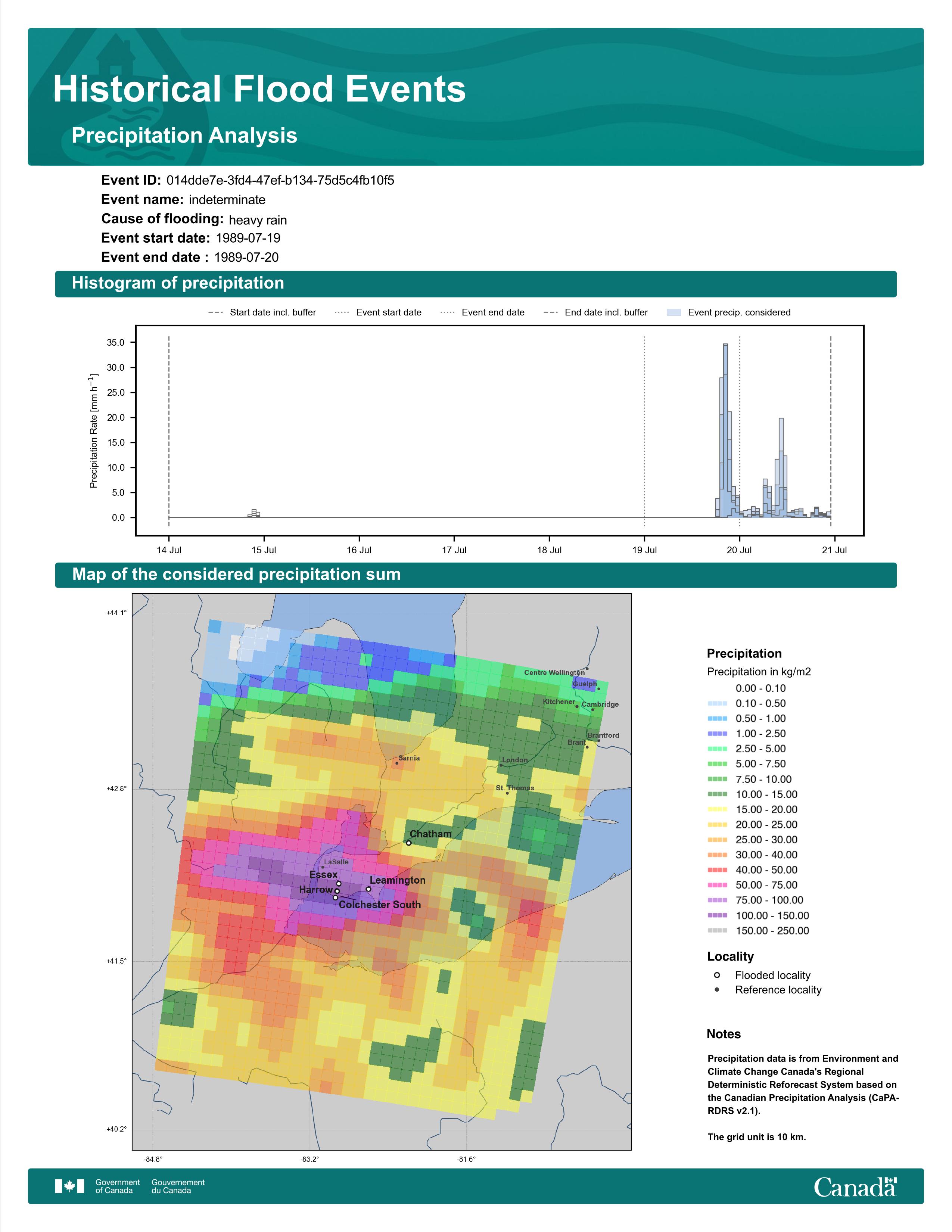The height and width of the screenshot is (1232, 952).
Task: Click the Cambridge label on map
Action: click(x=600, y=704)
